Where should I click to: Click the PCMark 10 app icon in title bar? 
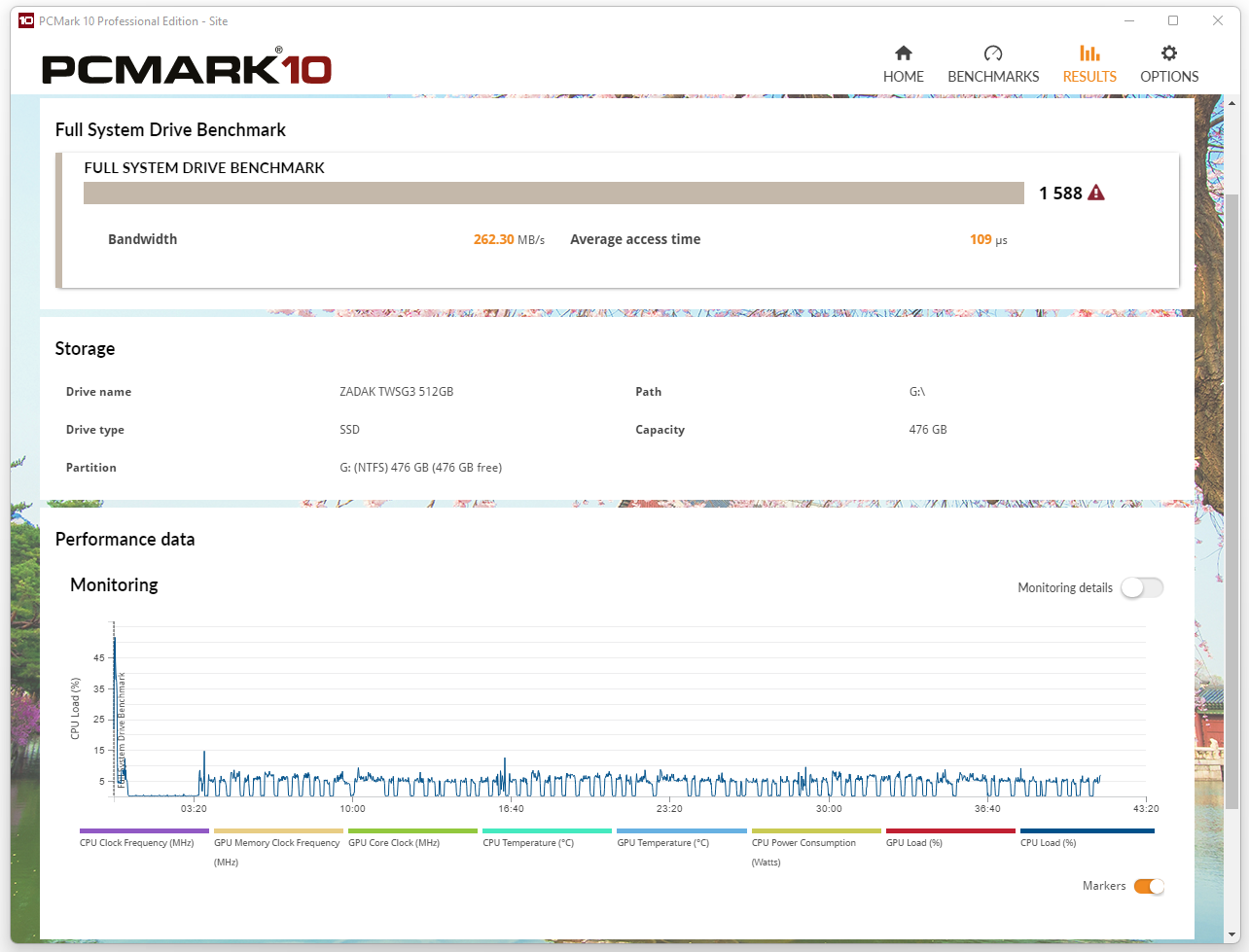pos(26,20)
